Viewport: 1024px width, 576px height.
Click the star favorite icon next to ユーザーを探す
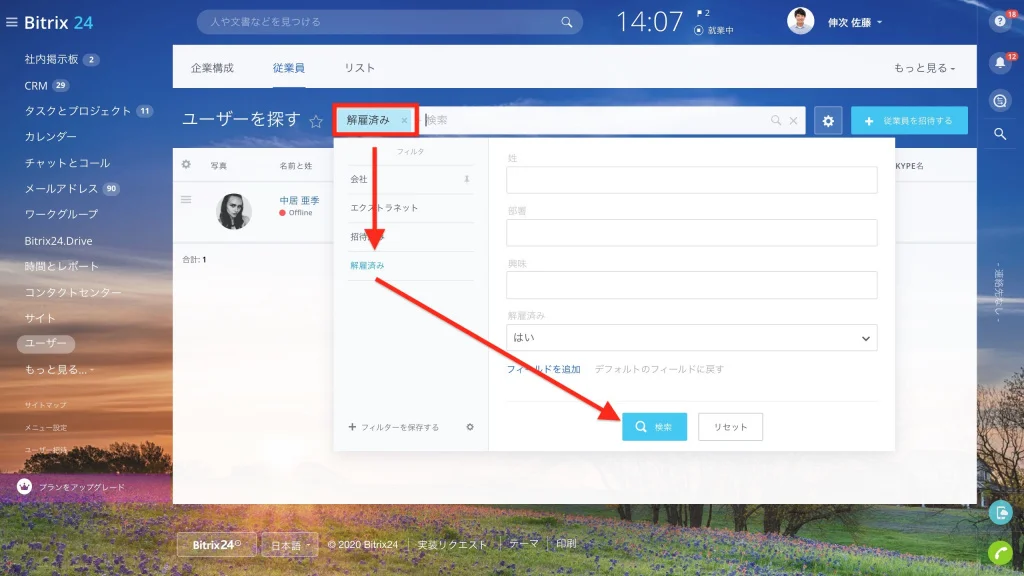tap(316, 121)
